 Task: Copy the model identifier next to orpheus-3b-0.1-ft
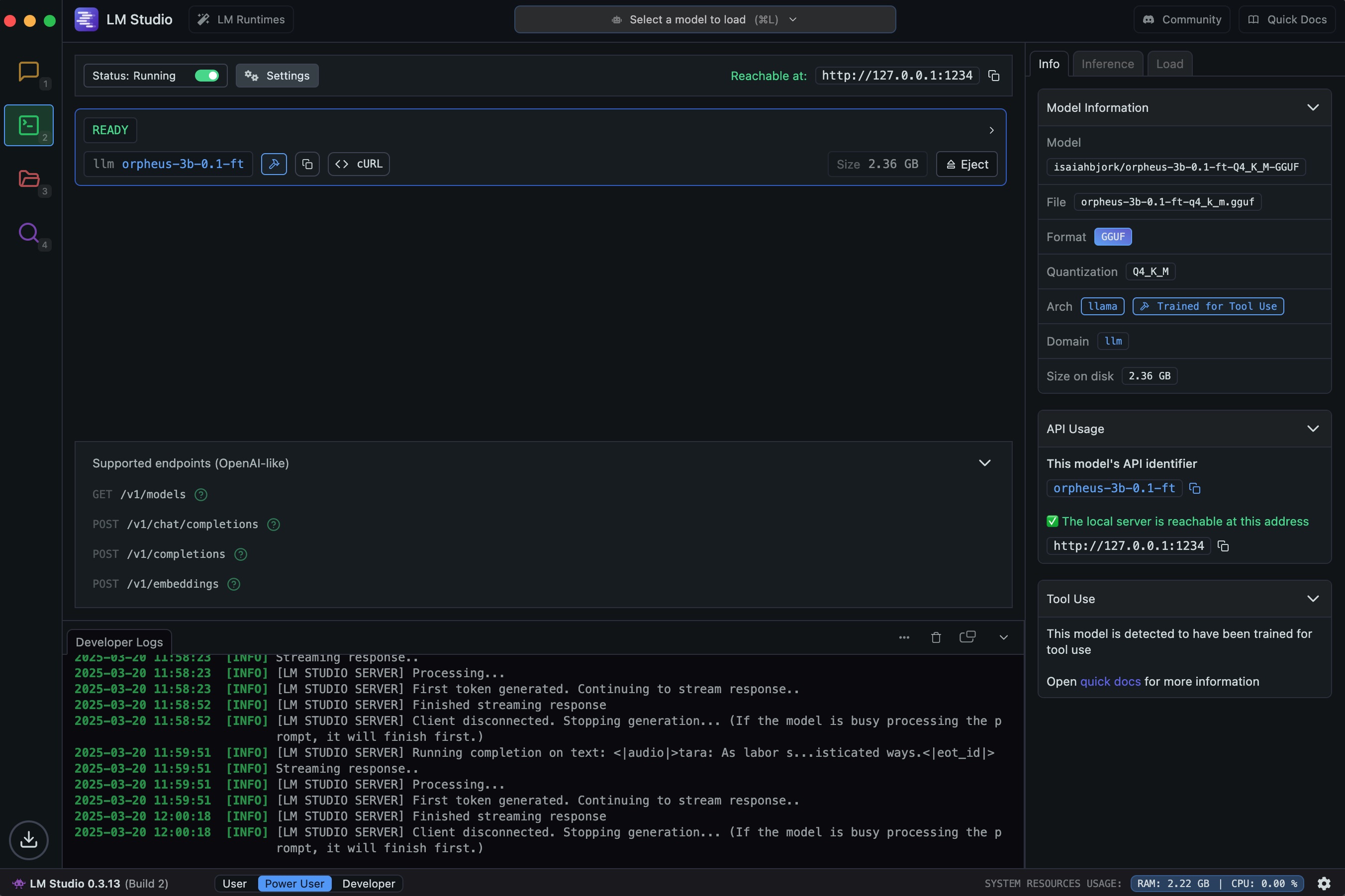tap(307, 164)
